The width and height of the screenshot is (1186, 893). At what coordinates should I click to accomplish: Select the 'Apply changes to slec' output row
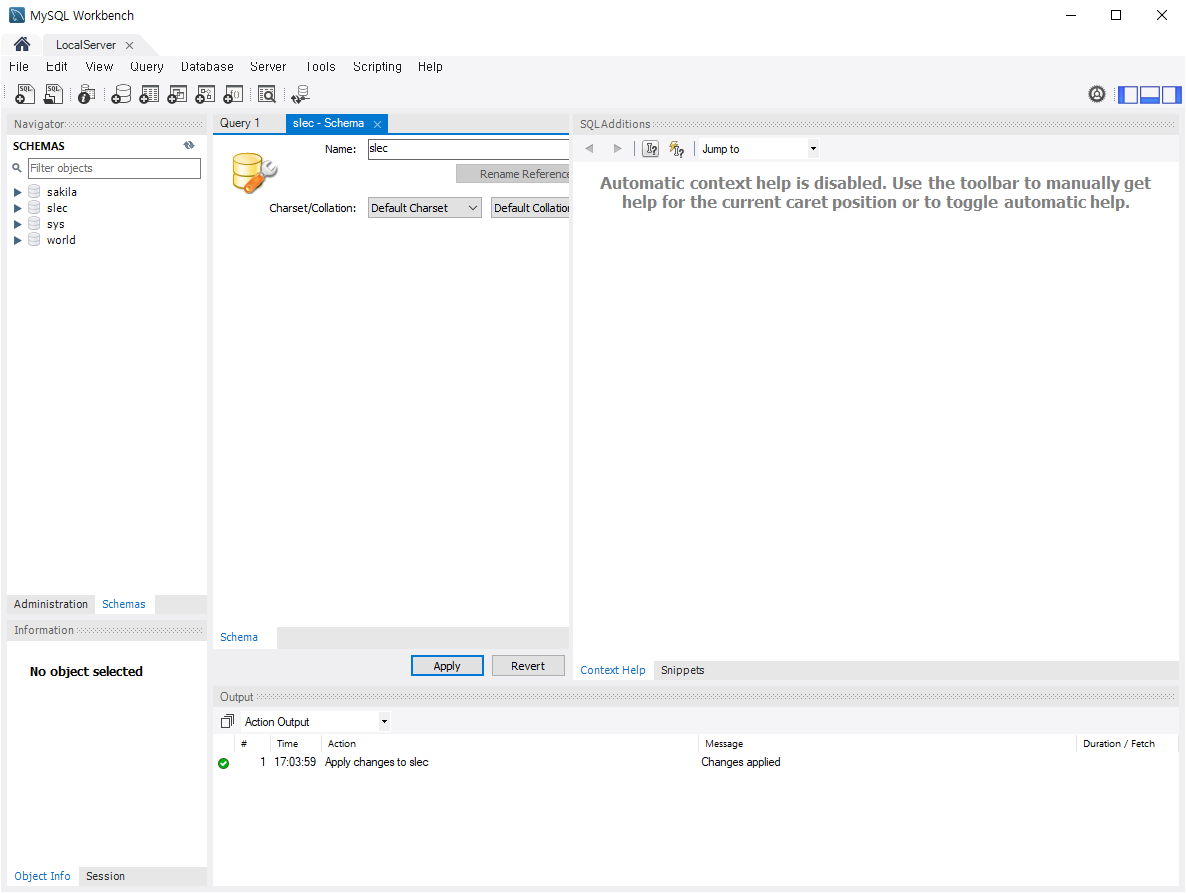(x=695, y=762)
